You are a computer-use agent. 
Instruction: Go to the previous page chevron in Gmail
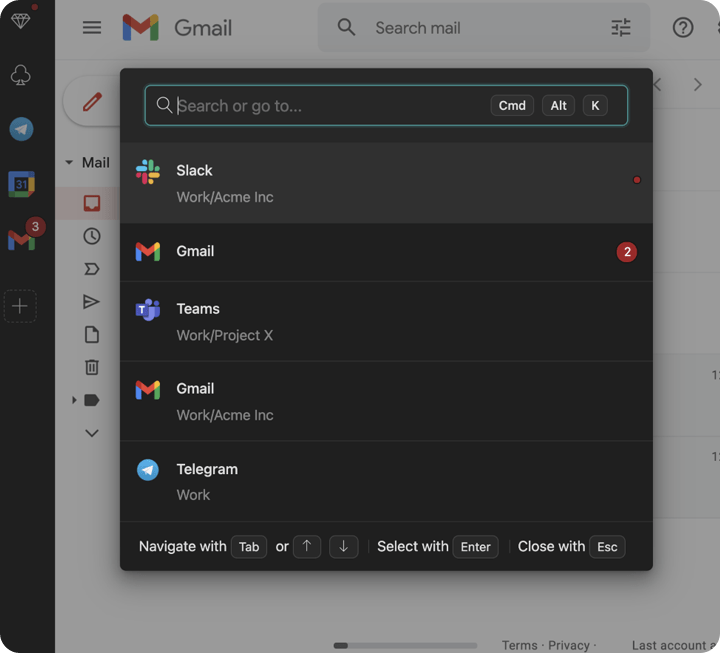[658, 84]
